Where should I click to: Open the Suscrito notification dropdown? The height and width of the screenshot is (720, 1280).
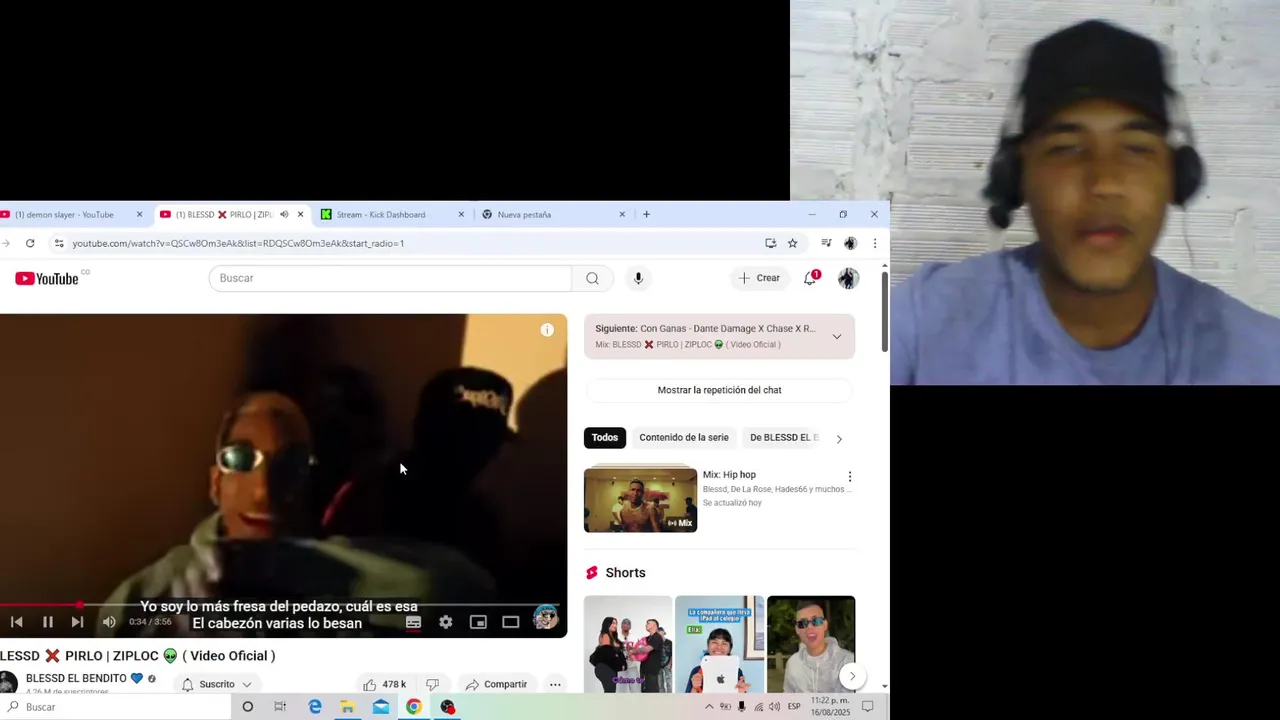(216, 684)
